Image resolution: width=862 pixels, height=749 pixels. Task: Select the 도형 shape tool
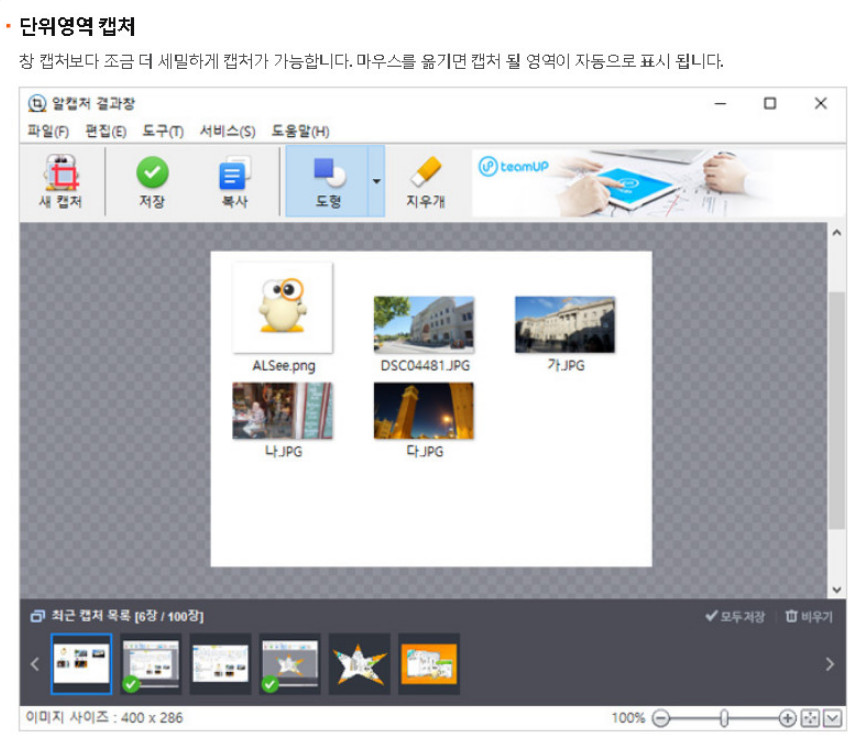328,181
